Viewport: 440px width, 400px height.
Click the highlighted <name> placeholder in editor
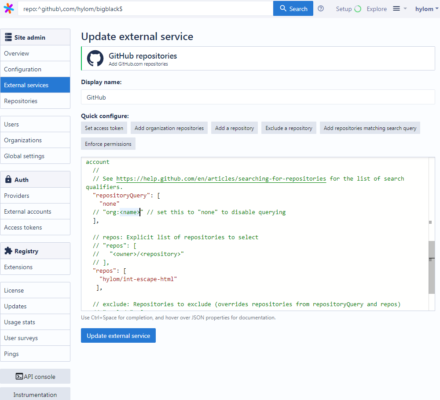[x=130, y=212]
